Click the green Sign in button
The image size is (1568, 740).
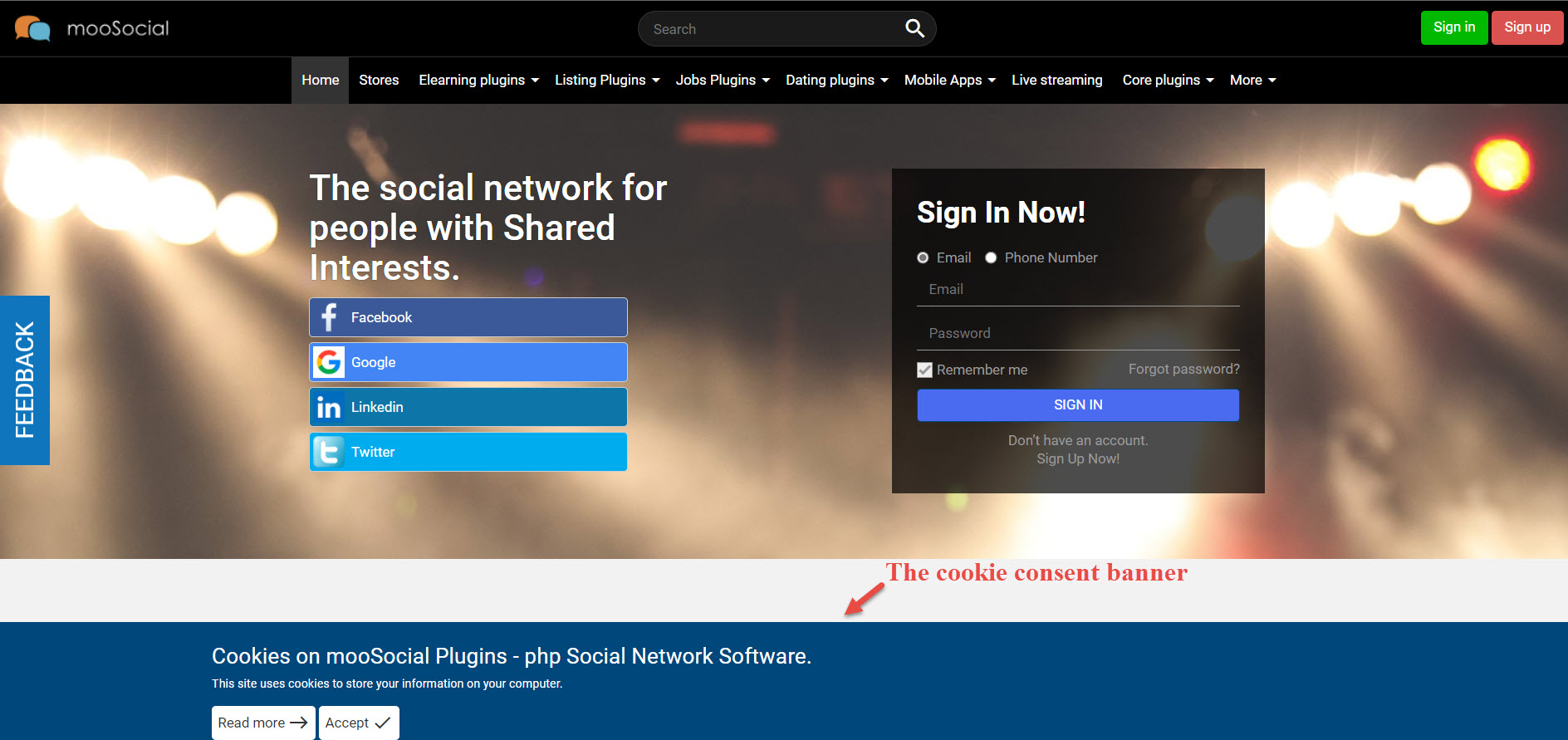click(x=1454, y=27)
